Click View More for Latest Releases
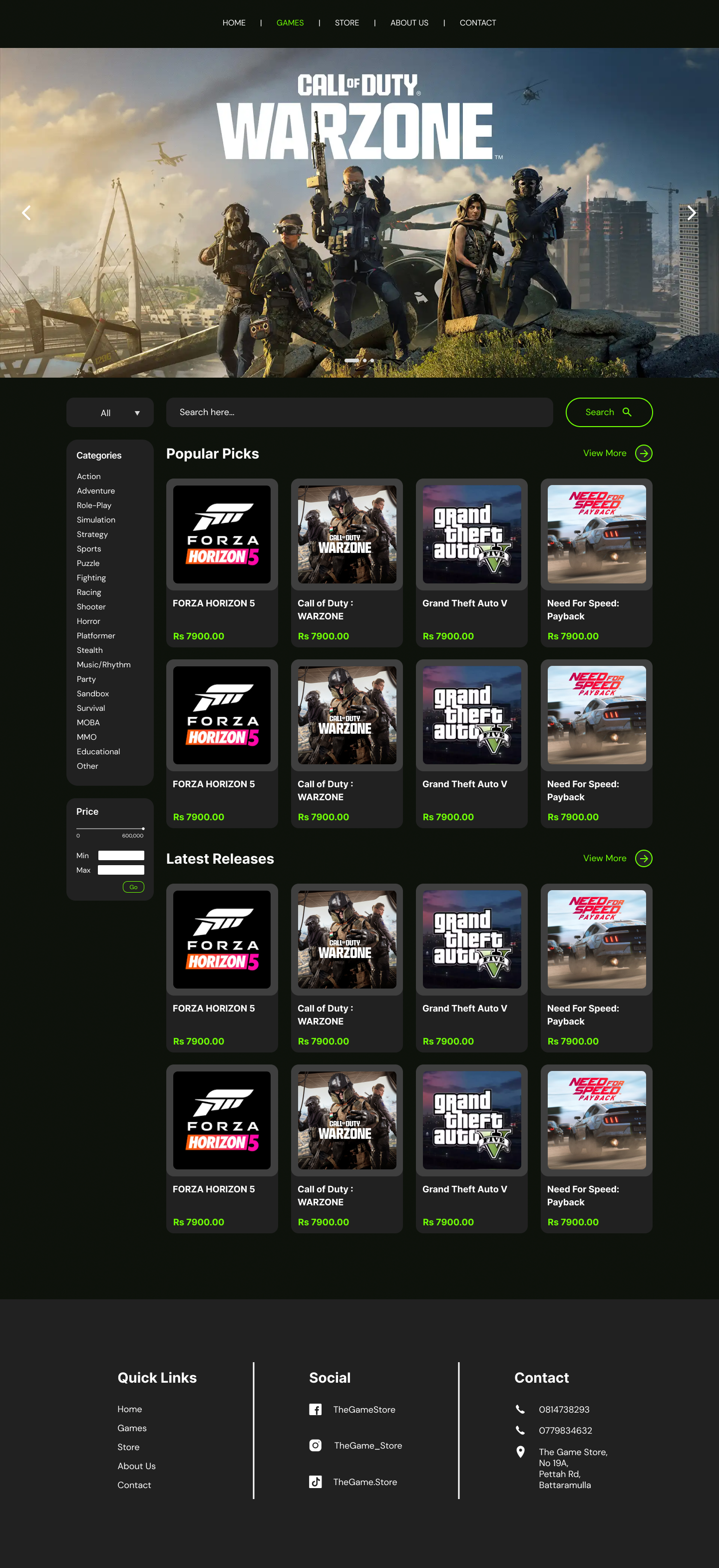Screen dimensions: 719x1568 point(605,858)
